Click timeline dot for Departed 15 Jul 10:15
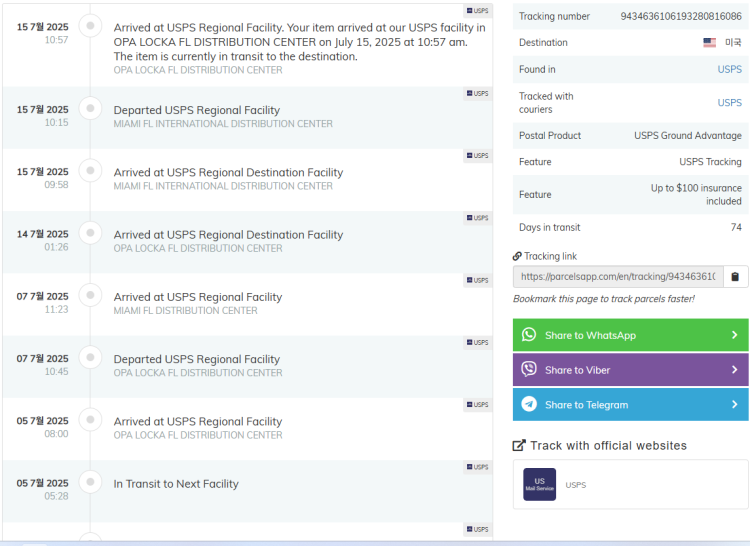 90,109
